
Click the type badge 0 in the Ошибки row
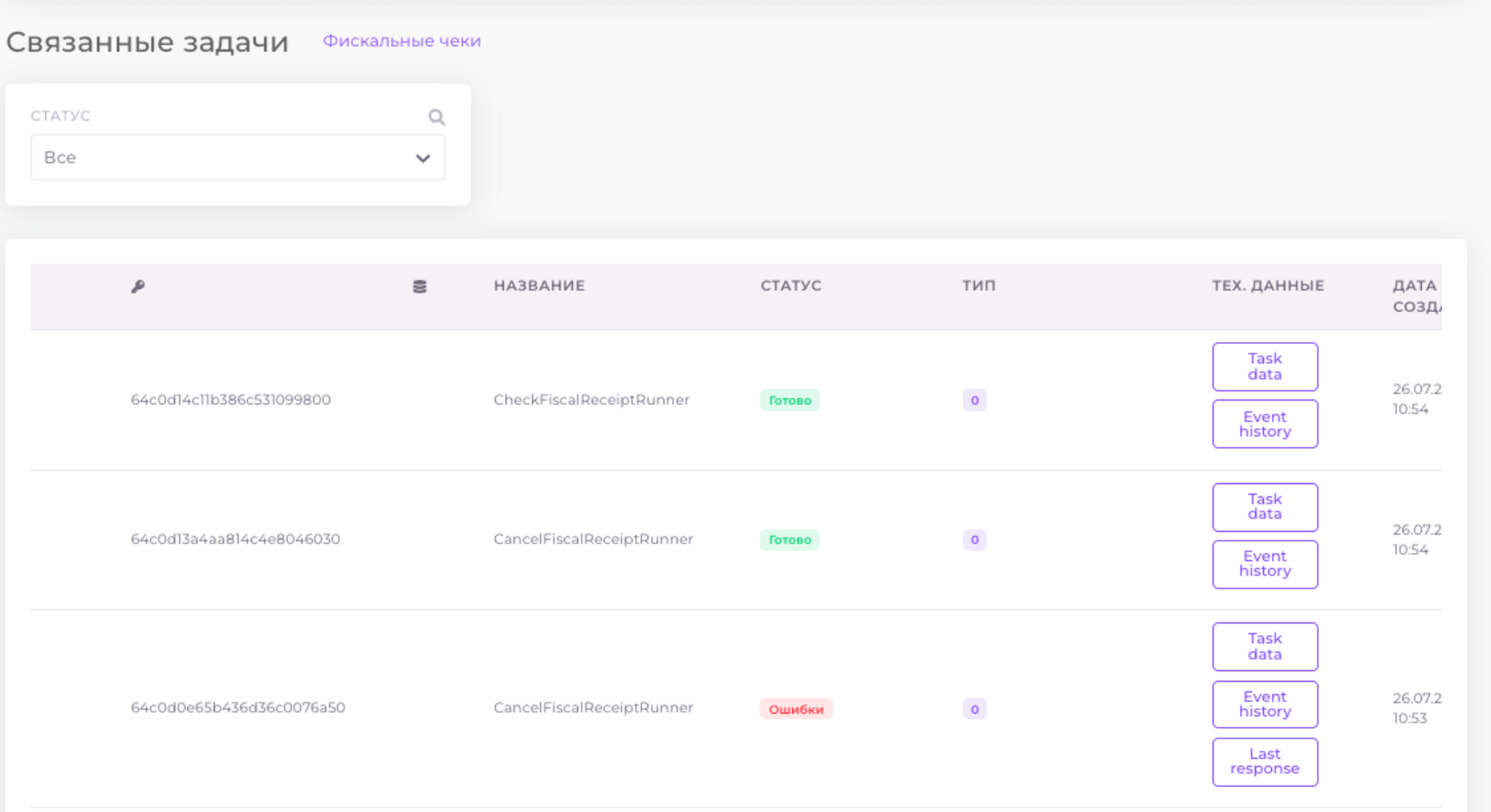pos(974,709)
